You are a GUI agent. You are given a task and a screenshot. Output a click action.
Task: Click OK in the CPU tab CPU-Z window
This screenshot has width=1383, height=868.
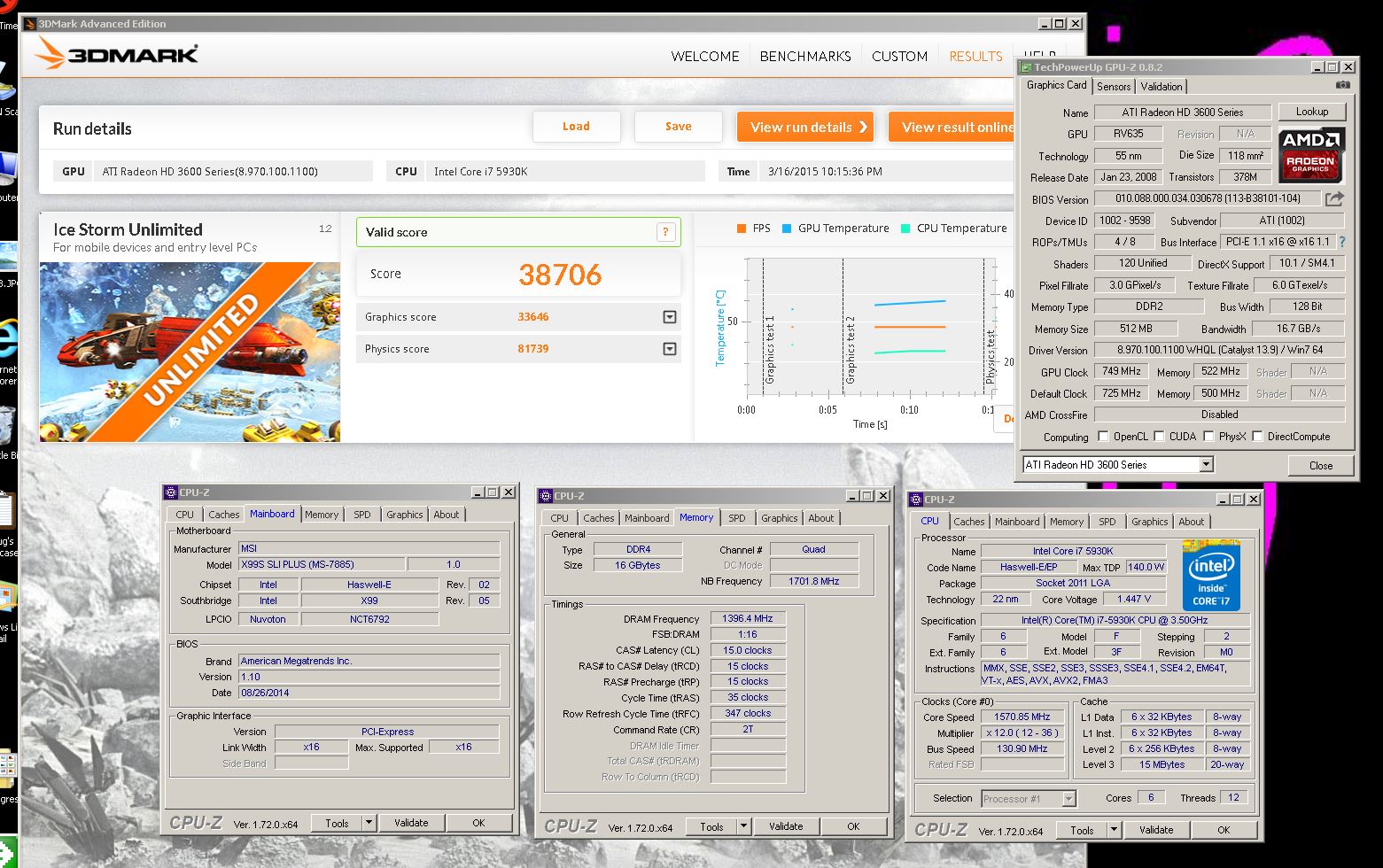(x=1224, y=829)
